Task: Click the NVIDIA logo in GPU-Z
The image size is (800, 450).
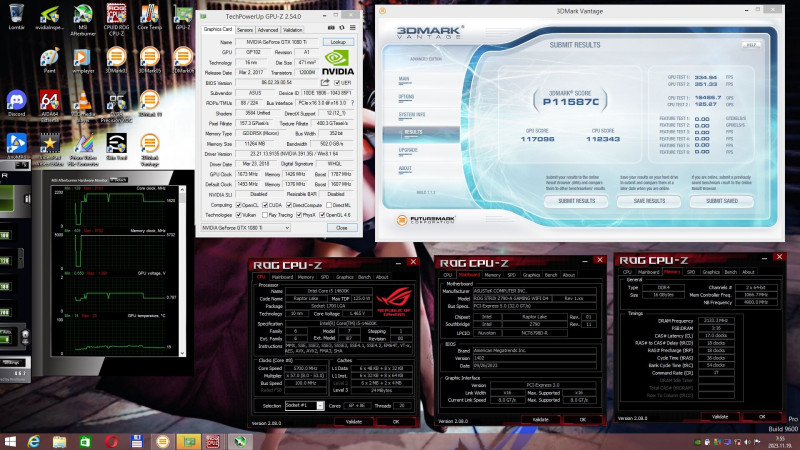Action: [x=338, y=62]
